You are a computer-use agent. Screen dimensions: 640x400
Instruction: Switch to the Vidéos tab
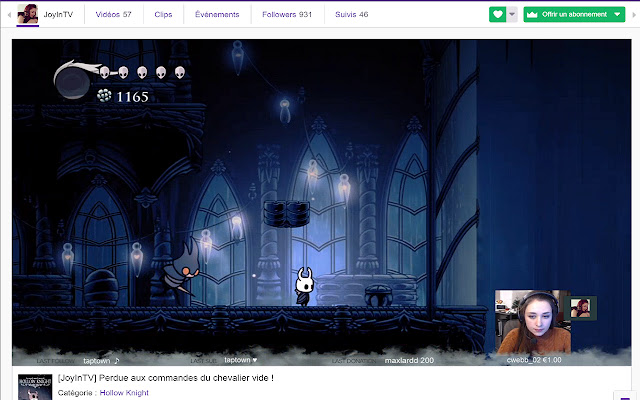tap(113, 14)
